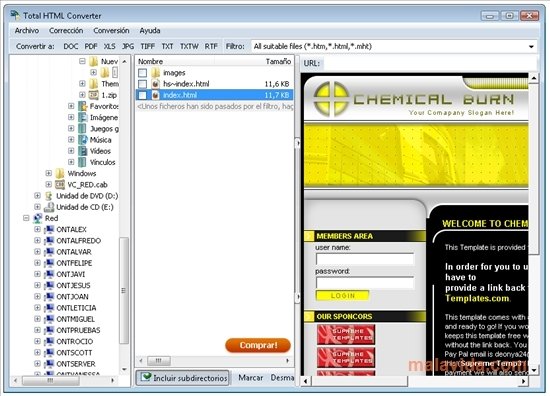Click the Marcar button
This screenshot has height=396, width=550.
coord(250,378)
